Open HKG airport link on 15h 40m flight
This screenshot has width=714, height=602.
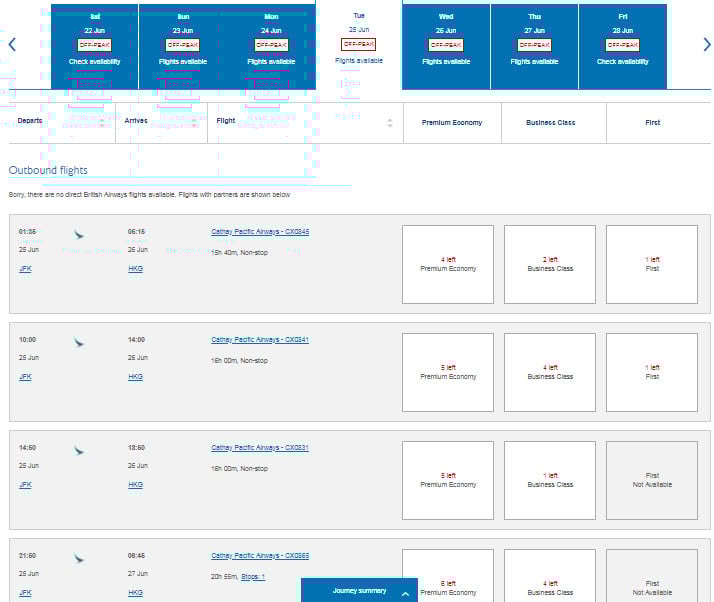point(135,269)
